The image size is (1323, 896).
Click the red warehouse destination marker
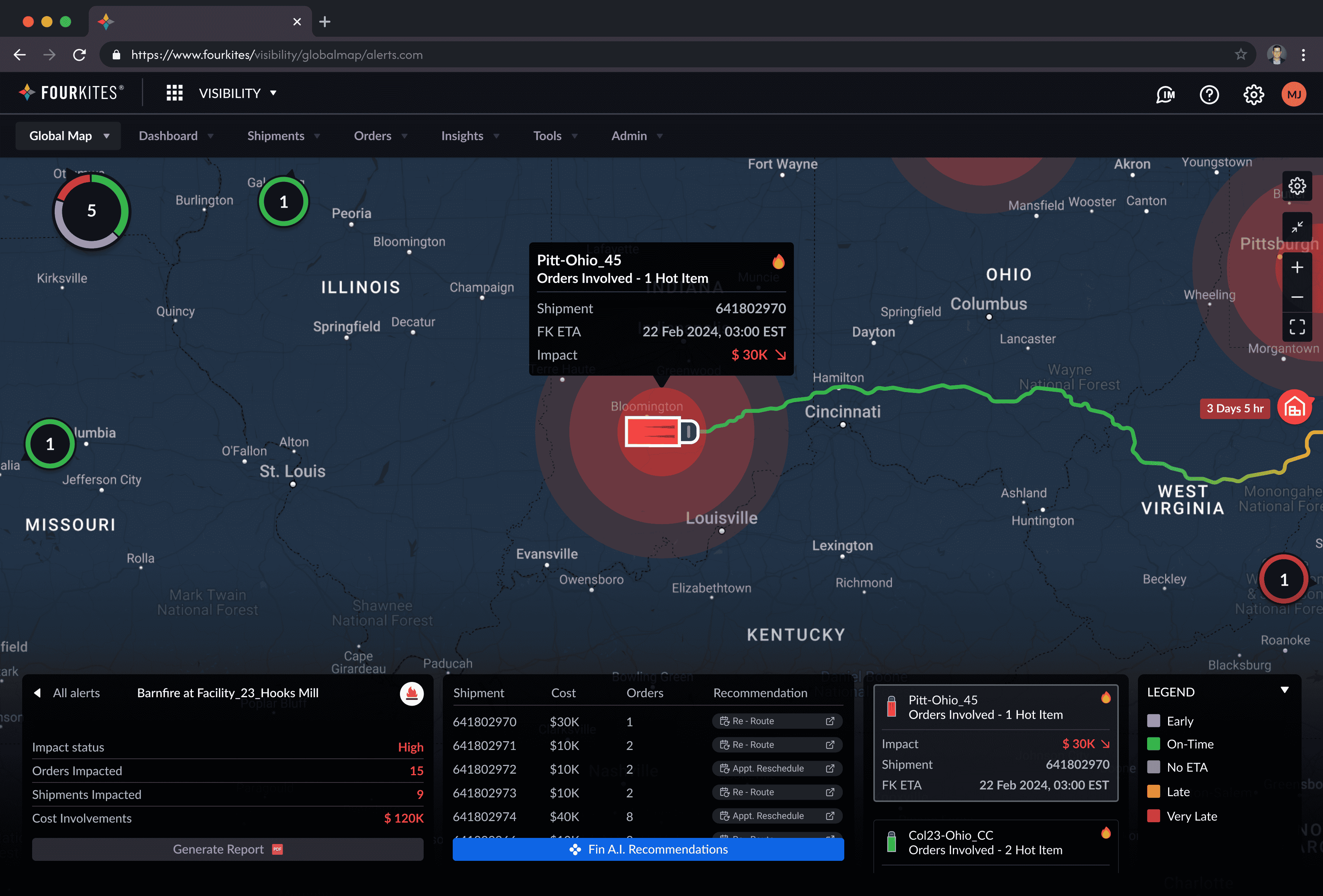click(x=1295, y=407)
